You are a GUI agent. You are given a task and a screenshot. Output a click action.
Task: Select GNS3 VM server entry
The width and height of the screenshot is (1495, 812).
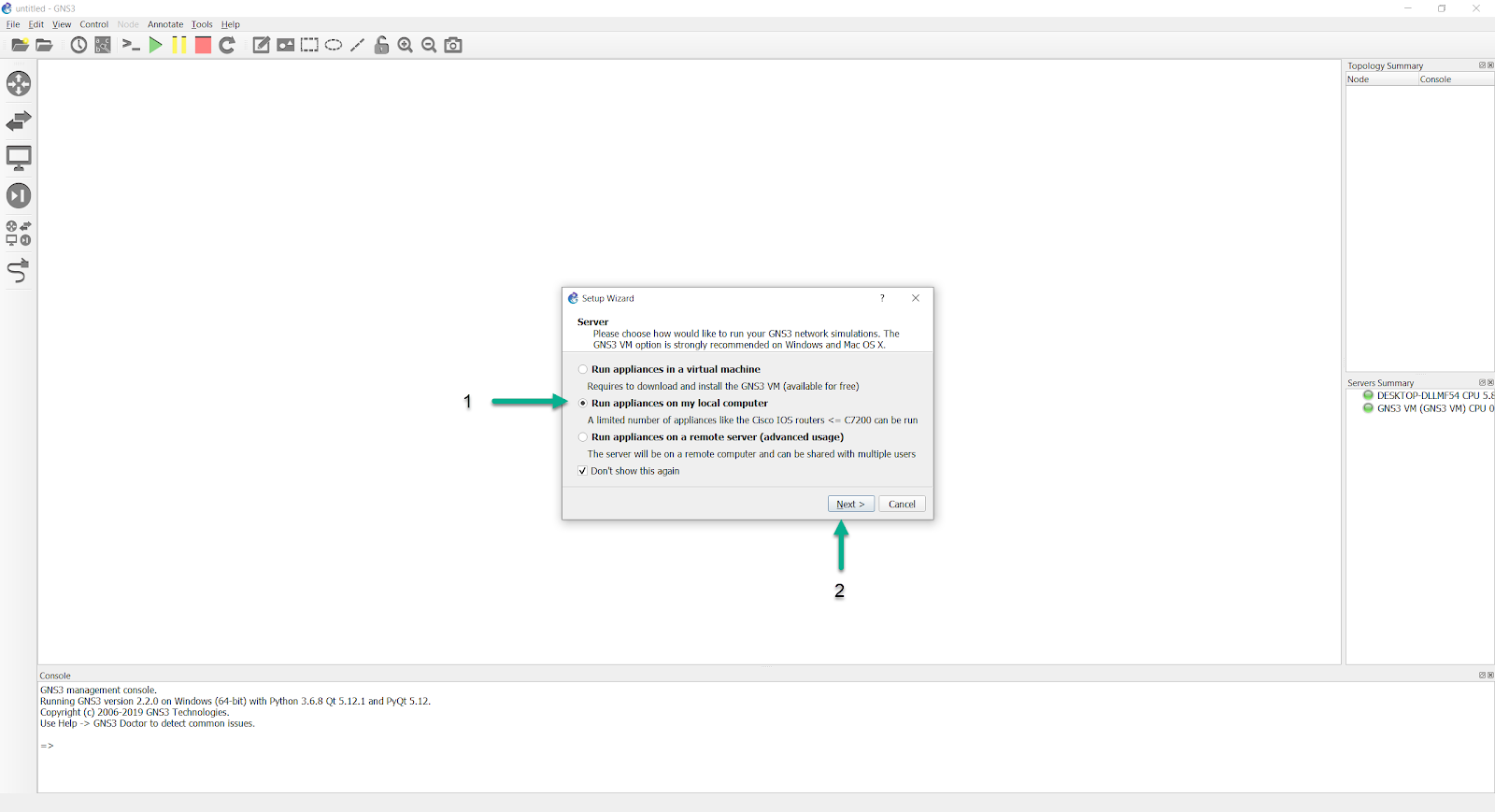1429,408
